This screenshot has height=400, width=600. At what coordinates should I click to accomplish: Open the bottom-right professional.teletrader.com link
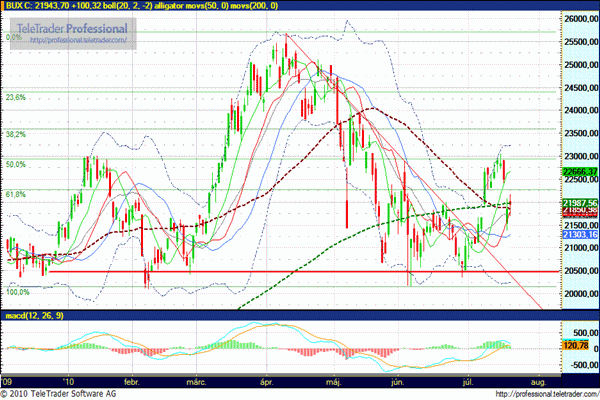539,394
